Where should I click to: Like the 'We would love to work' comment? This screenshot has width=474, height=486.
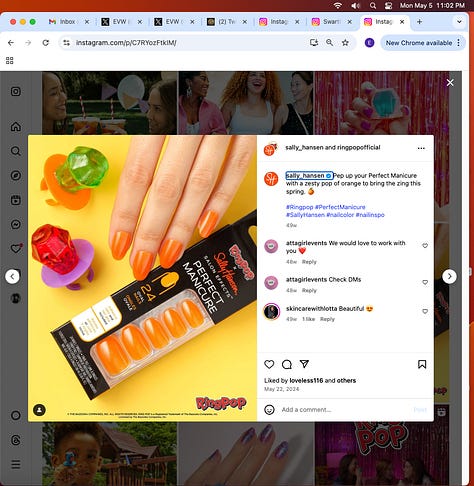coord(425,246)
